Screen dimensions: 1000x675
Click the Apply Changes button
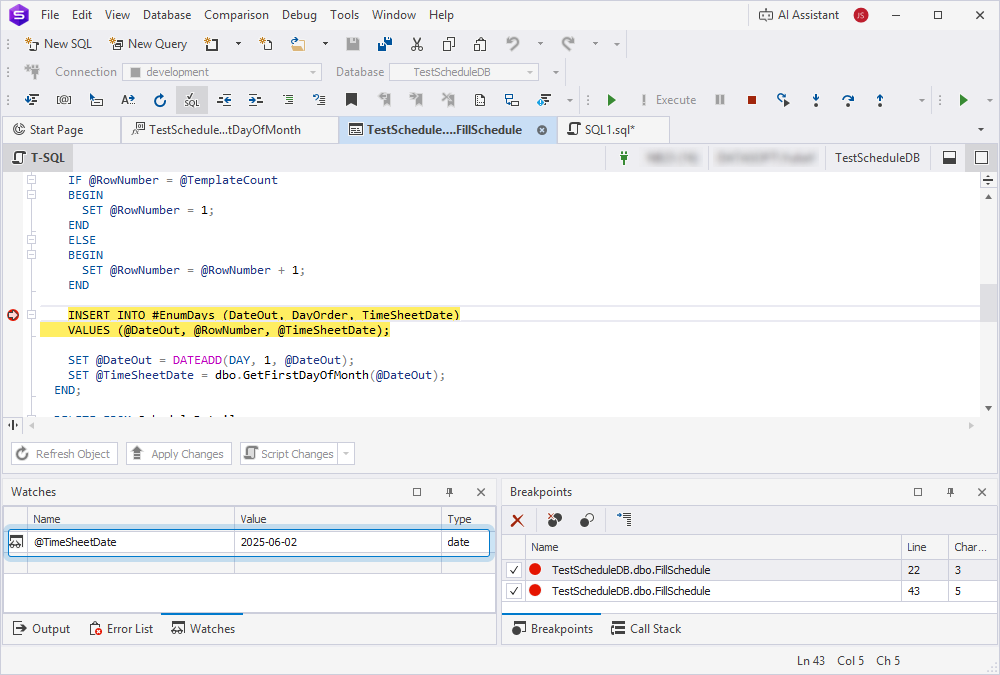[178, 453]
